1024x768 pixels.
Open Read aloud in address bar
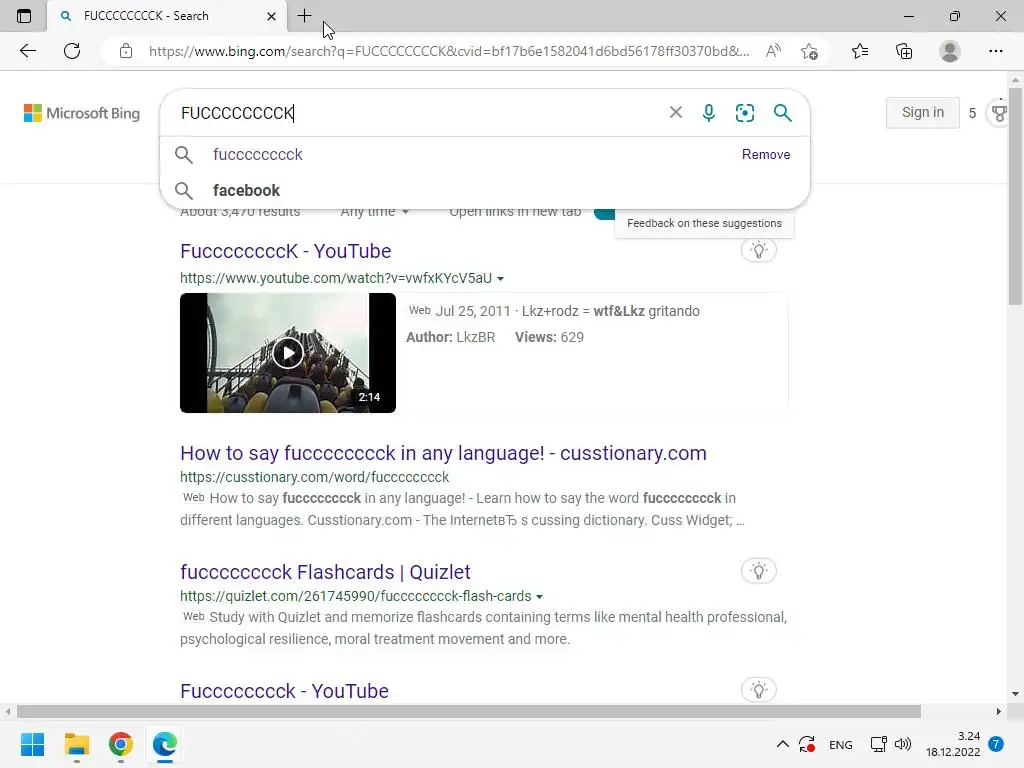(x=773, y=51)
